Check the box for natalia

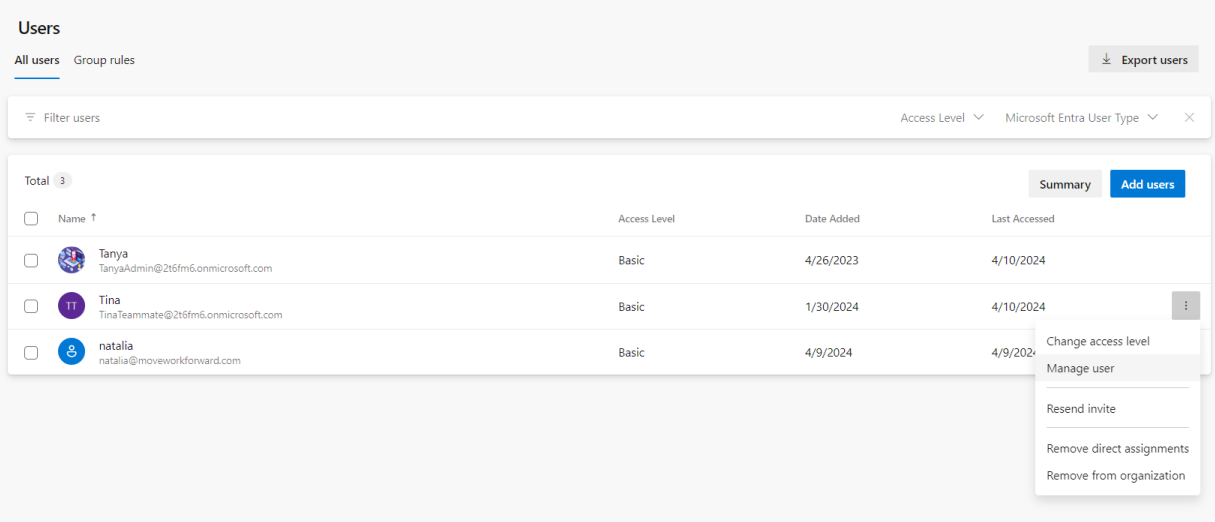pyautogui.click(x=31, y=352)
